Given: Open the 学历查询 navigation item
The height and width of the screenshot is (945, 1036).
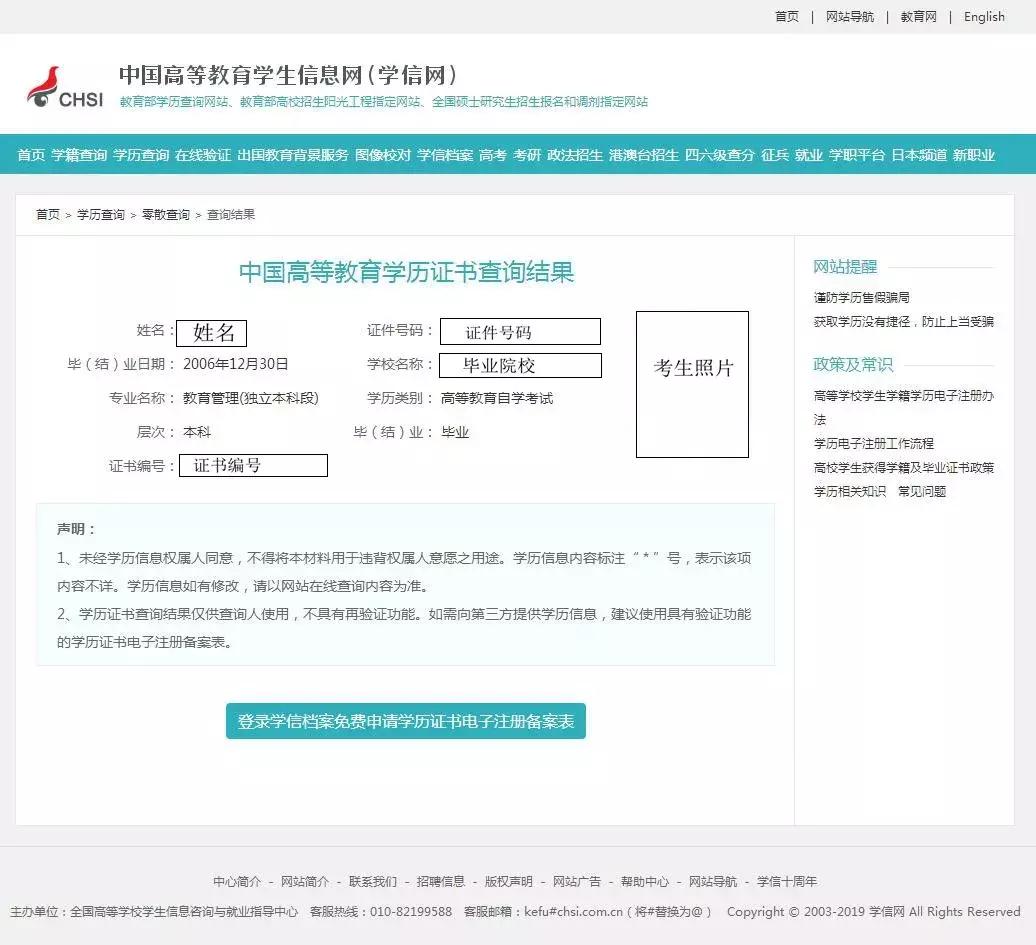Looking at the screenshot, I should tap(141, 156).
